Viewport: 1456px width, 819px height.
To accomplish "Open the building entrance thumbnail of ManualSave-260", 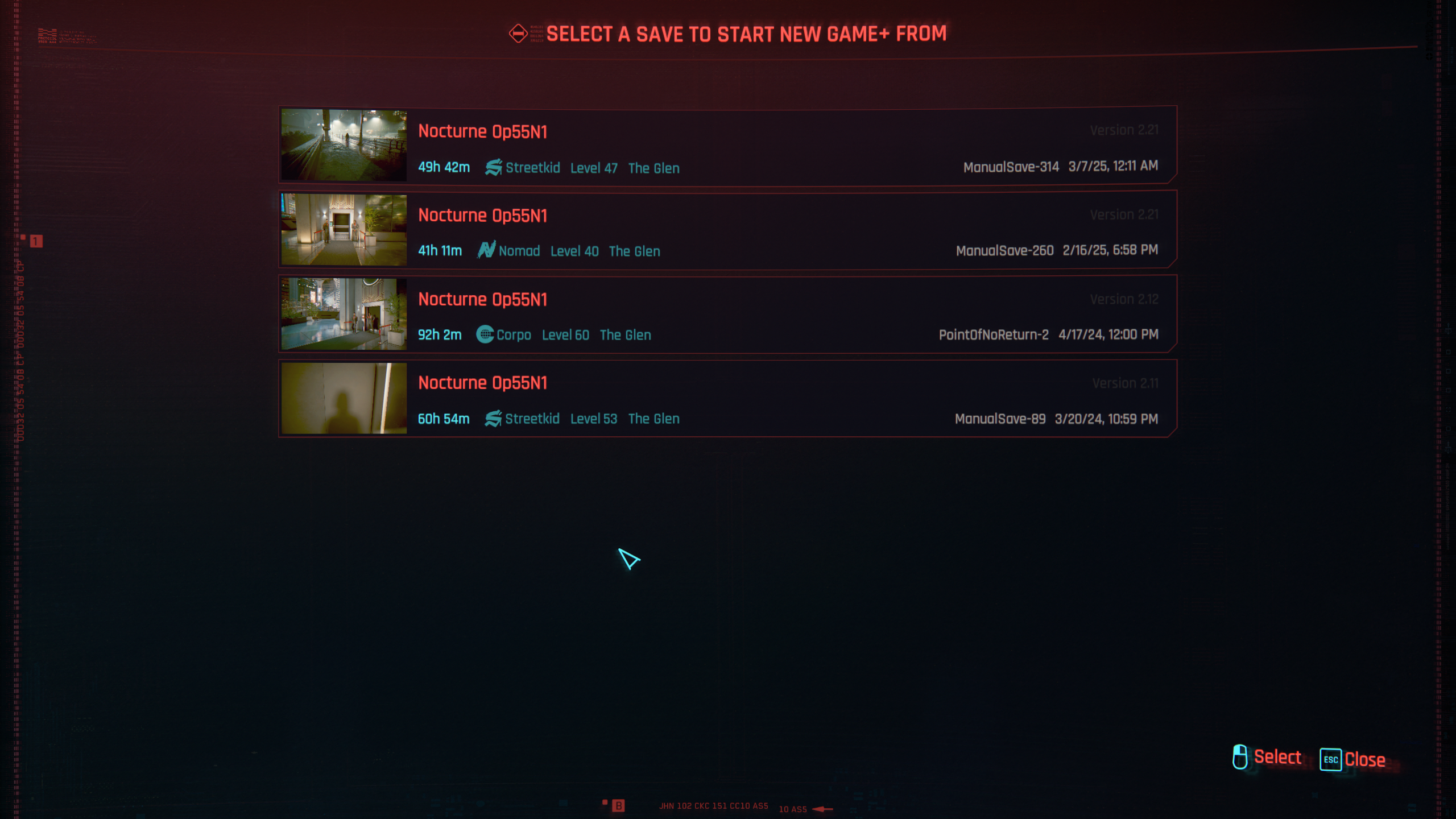I will (x=344, y=229).
